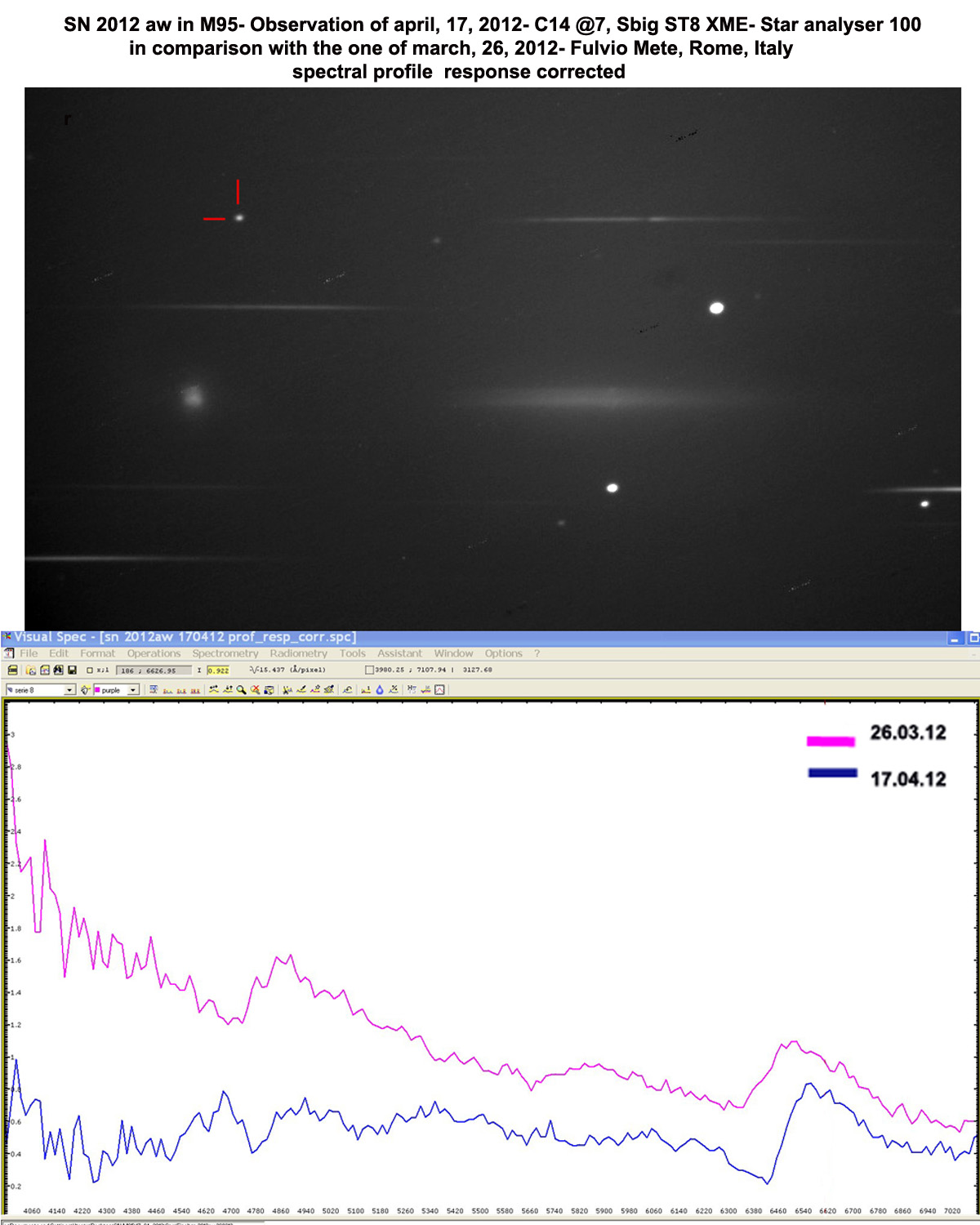This screenshot has width=980, height=1225.
Task: Click the cursor position field 186 ; 6626.95
Action: [x=154, y=670]
